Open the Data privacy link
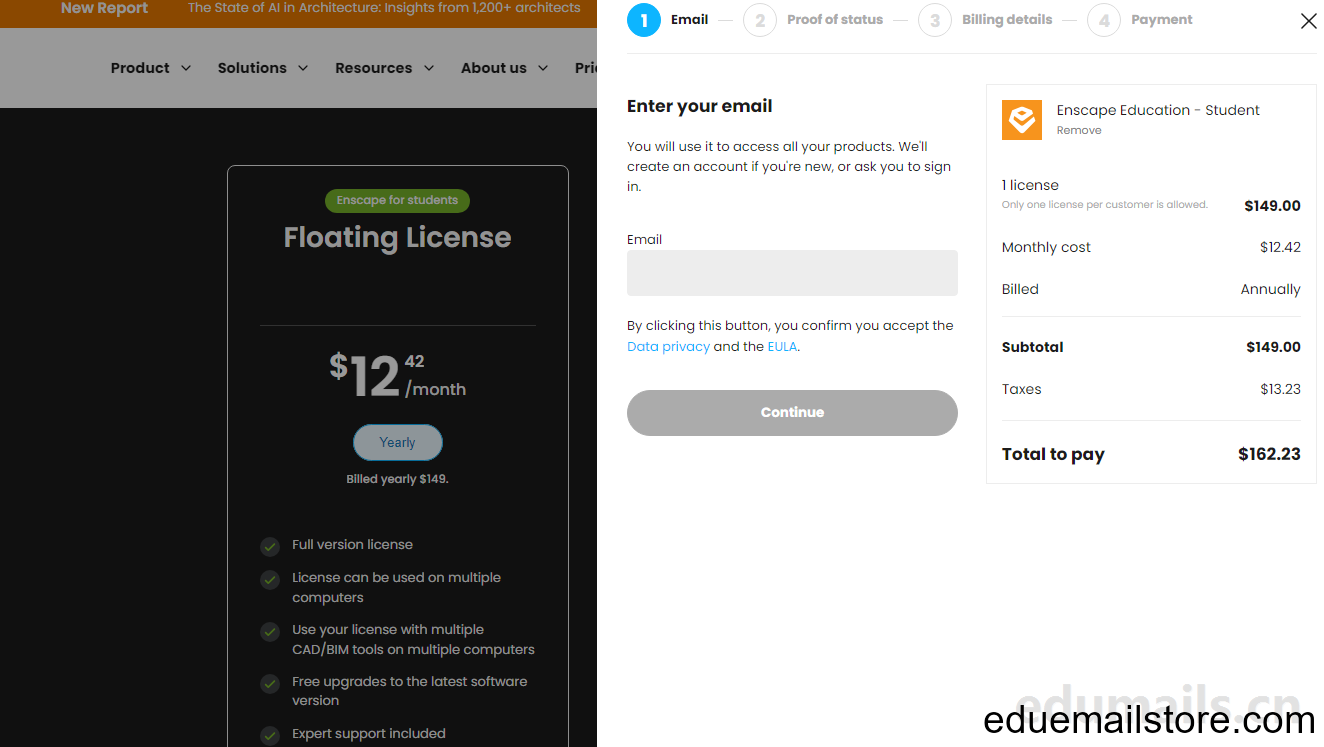This screenshot has width=1324, height=747. [668, 347]
